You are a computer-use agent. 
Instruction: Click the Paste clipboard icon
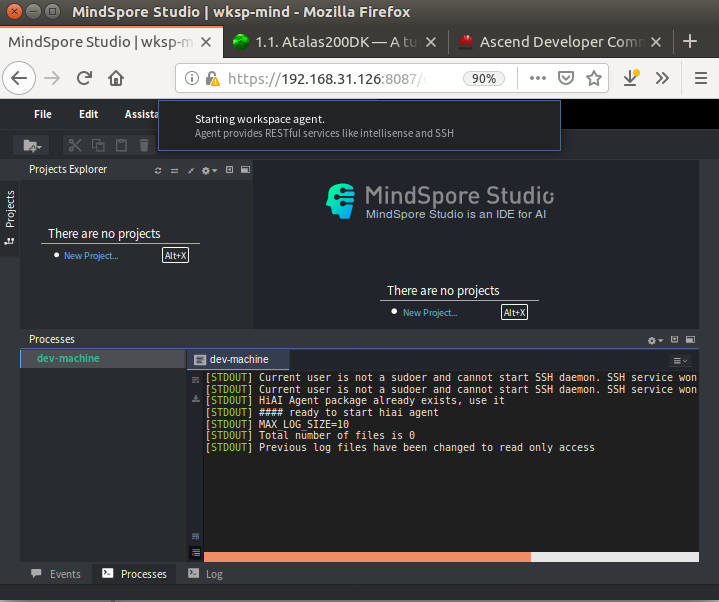coord(121,146)
